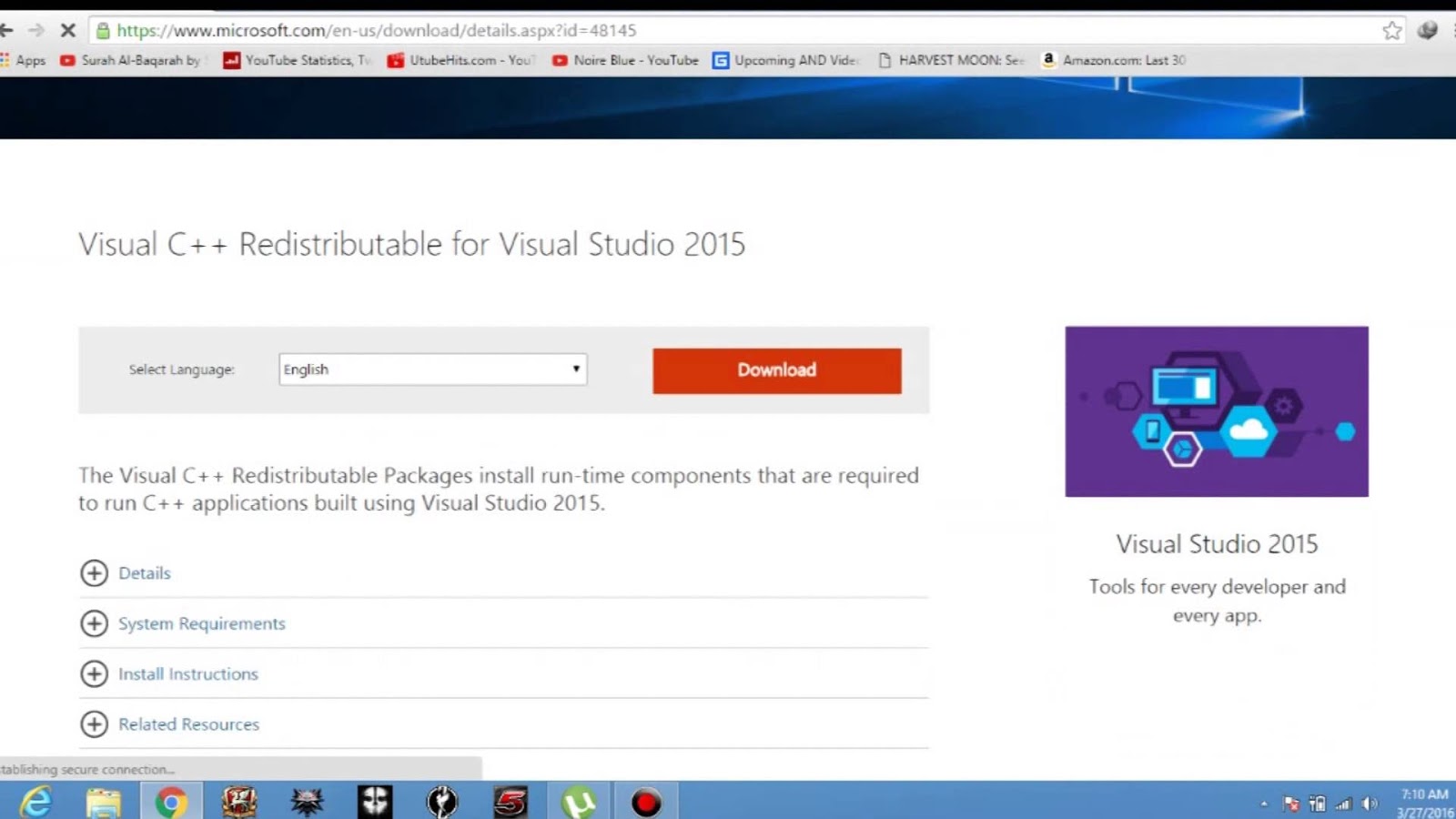Open the Surah Al-Baqarah bookmark
The image size is (1456, 819).
tap(133, 60)
